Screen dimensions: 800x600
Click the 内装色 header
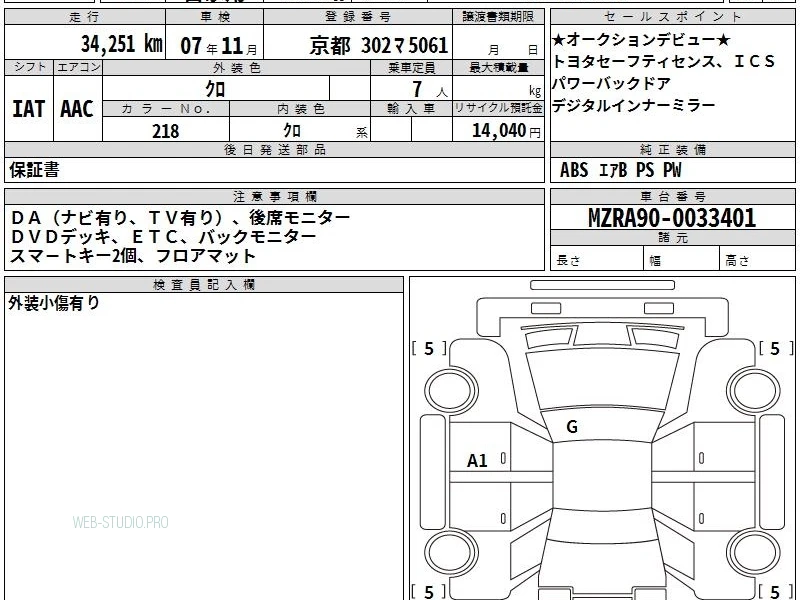pos(300,109)
